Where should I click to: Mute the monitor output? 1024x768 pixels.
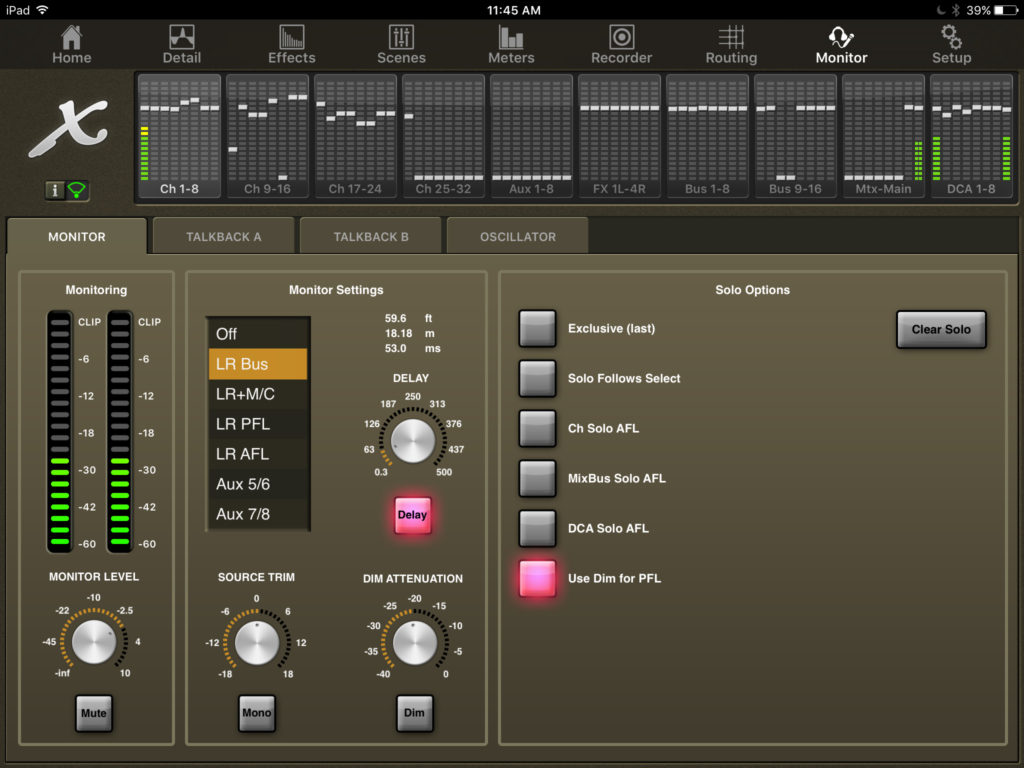tap(93, 714)
